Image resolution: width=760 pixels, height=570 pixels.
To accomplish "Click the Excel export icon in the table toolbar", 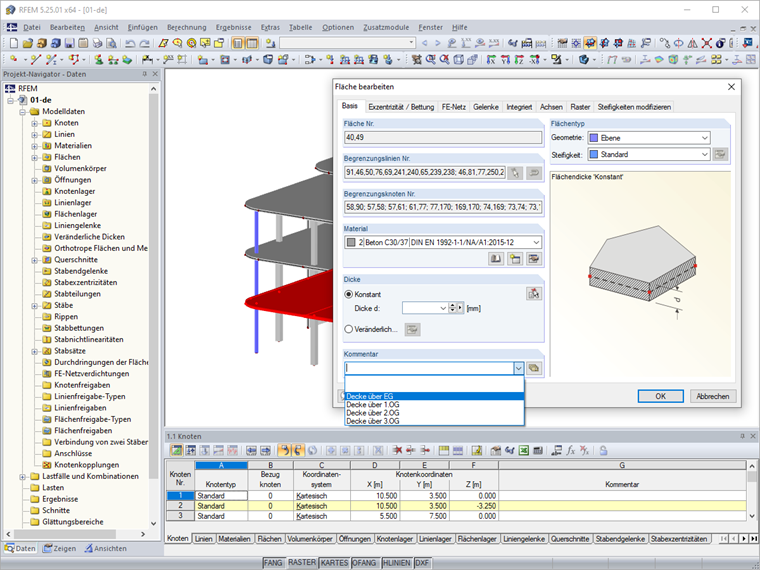I will click(x=523, y=450).
